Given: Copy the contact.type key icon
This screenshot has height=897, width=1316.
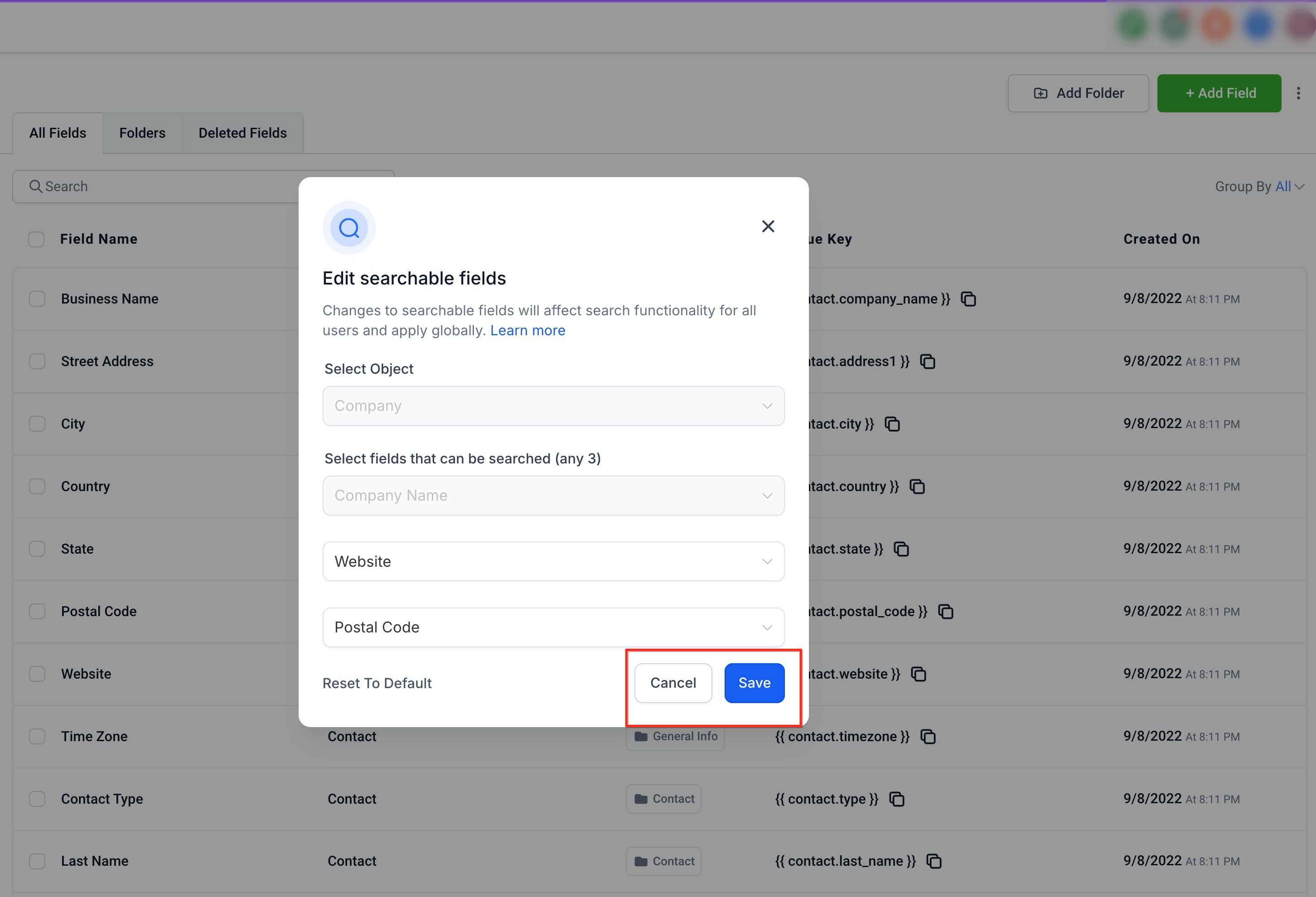Looking at the screenshot, I should click(896, 799).
